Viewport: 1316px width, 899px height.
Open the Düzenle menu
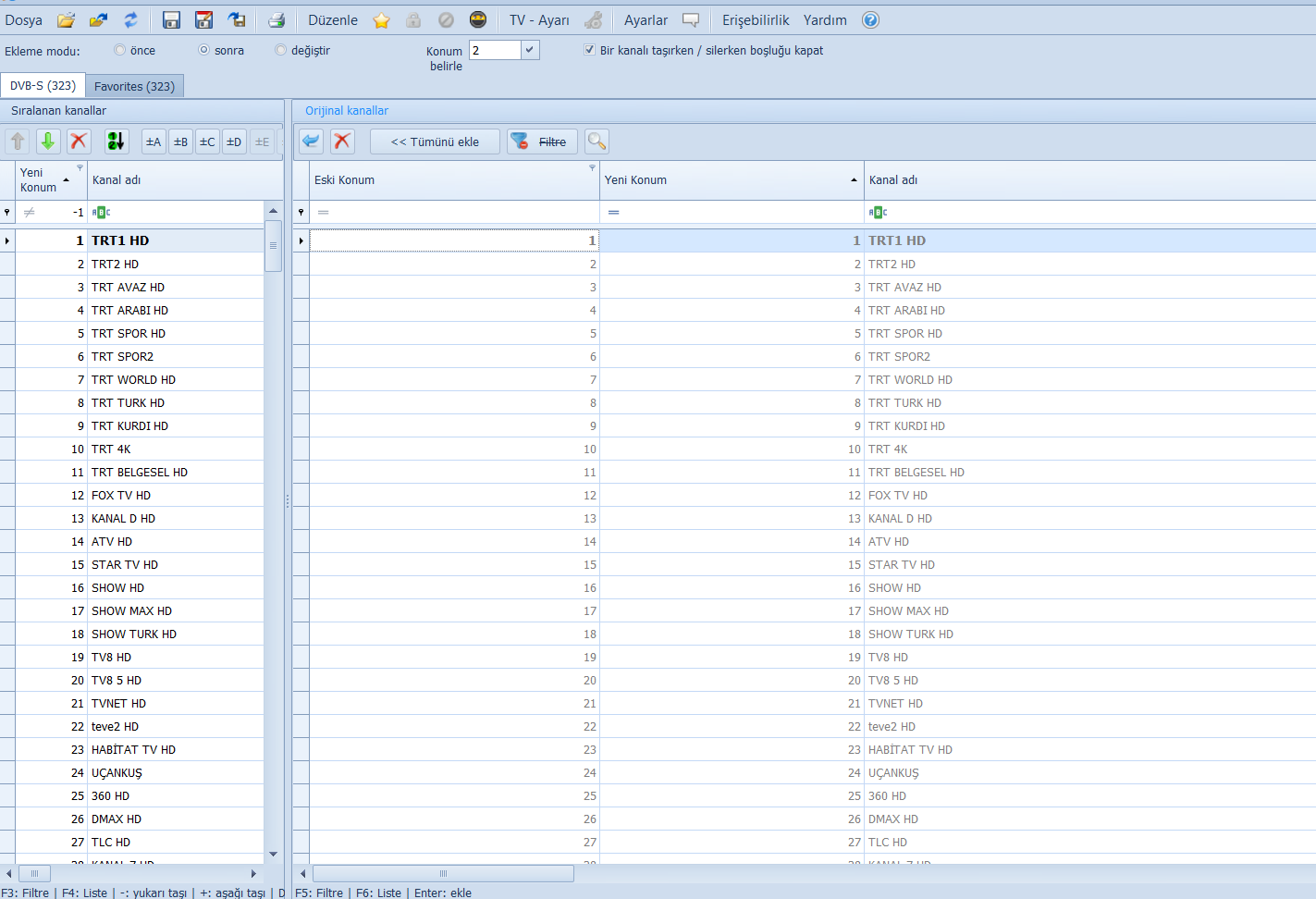click(333, 20)
